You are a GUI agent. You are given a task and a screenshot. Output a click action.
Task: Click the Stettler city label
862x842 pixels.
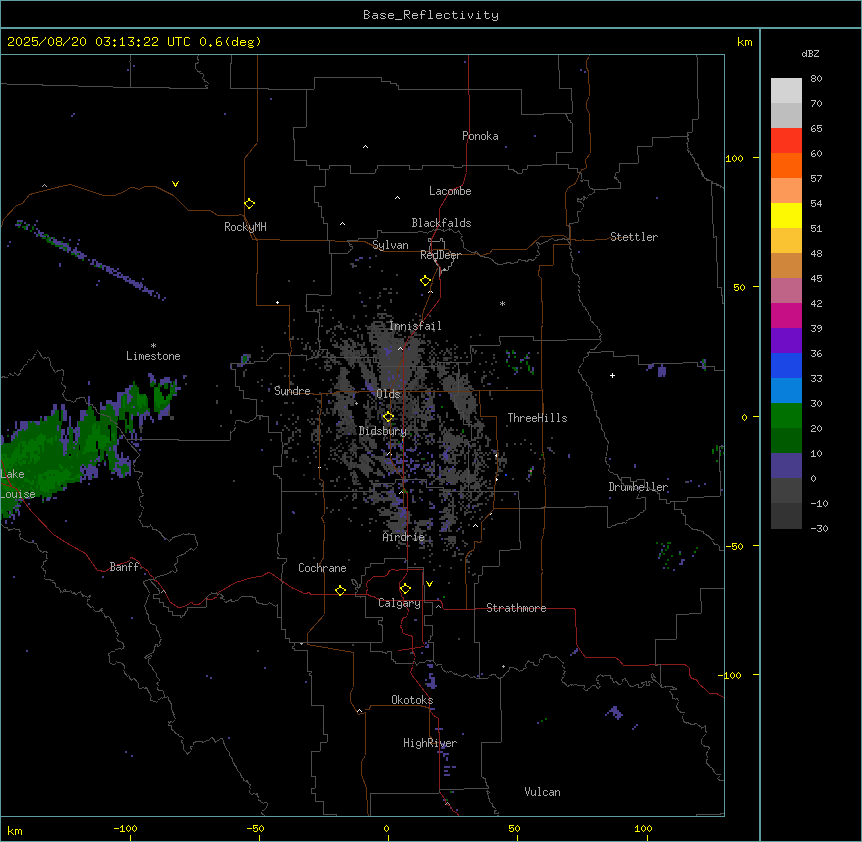tap(634, 237)
